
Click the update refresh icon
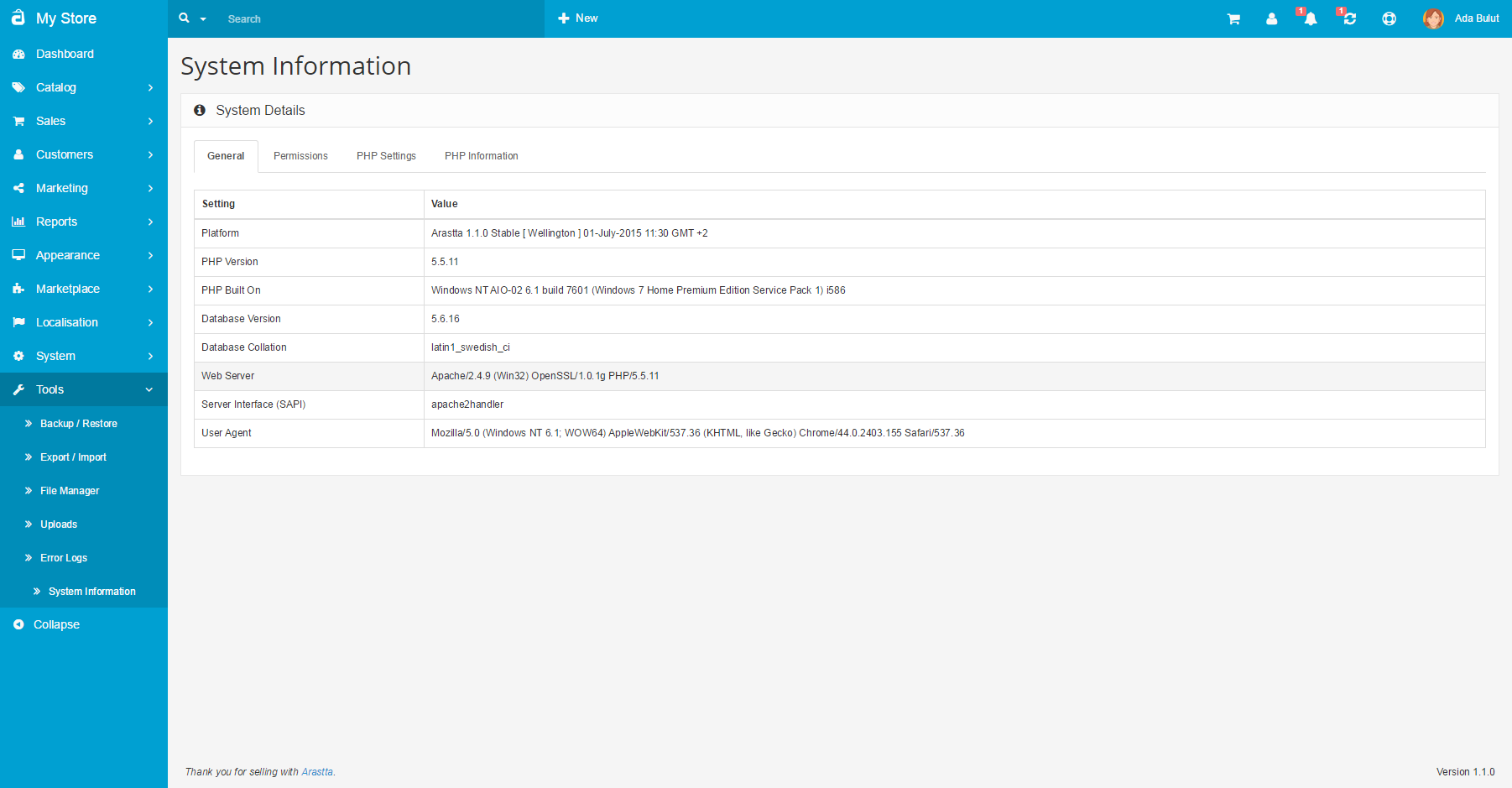pyautogui.click(x=1350, y=18)
